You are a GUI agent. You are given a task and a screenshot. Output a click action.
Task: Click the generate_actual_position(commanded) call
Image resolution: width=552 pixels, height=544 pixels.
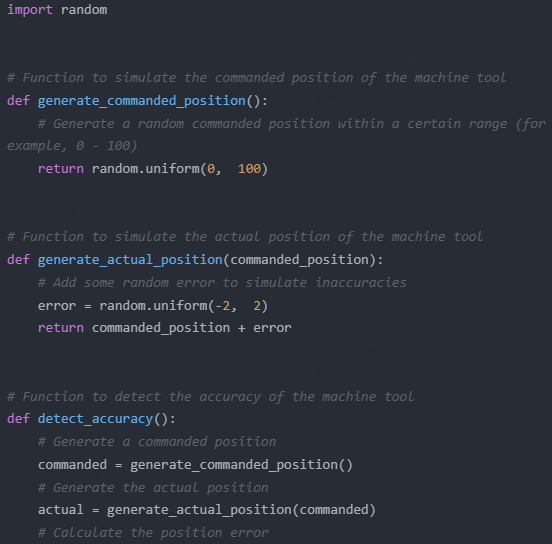(x=242, y=510)
